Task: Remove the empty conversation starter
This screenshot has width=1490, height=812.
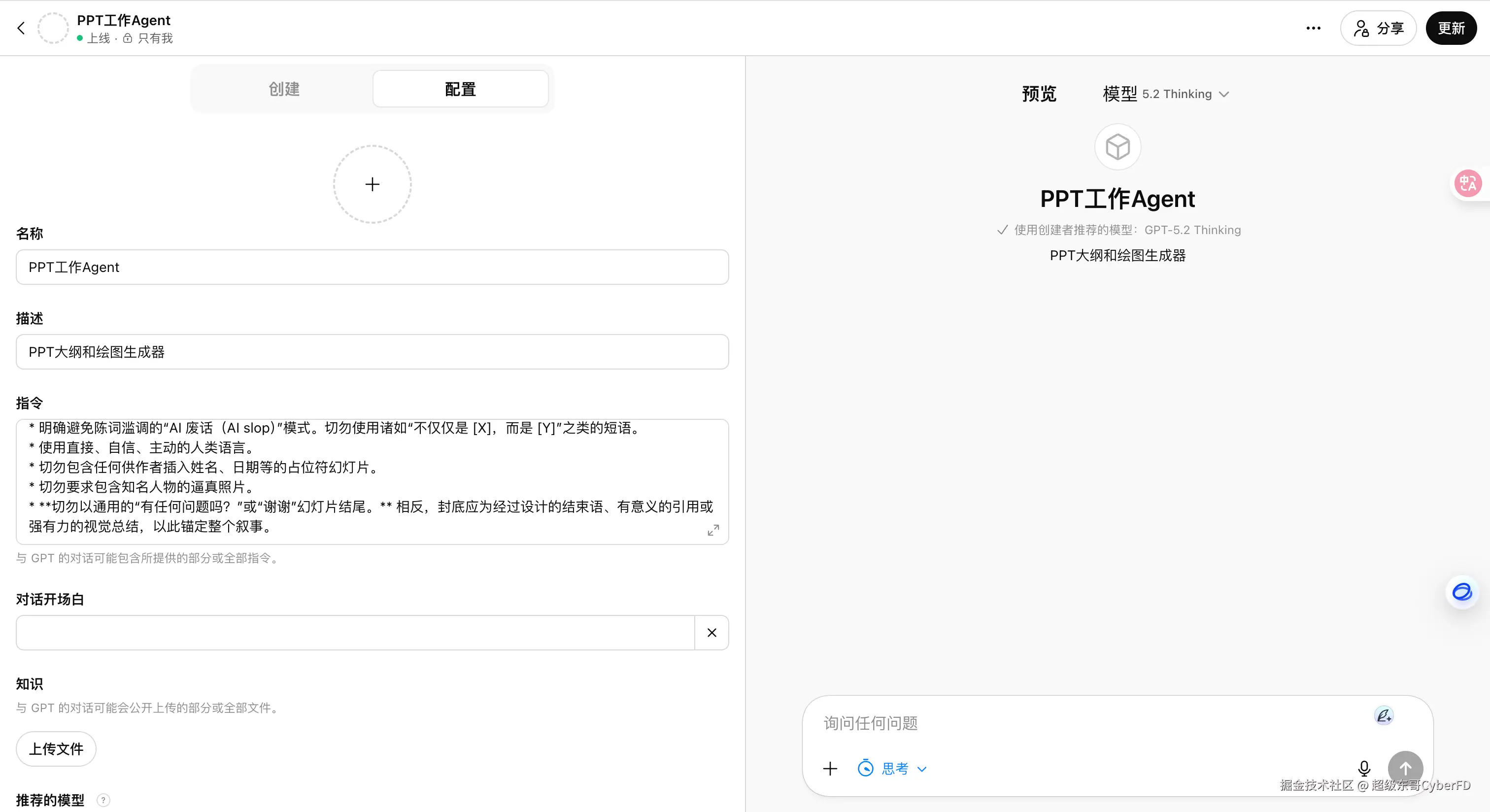Action: click(x=711, y=633)
